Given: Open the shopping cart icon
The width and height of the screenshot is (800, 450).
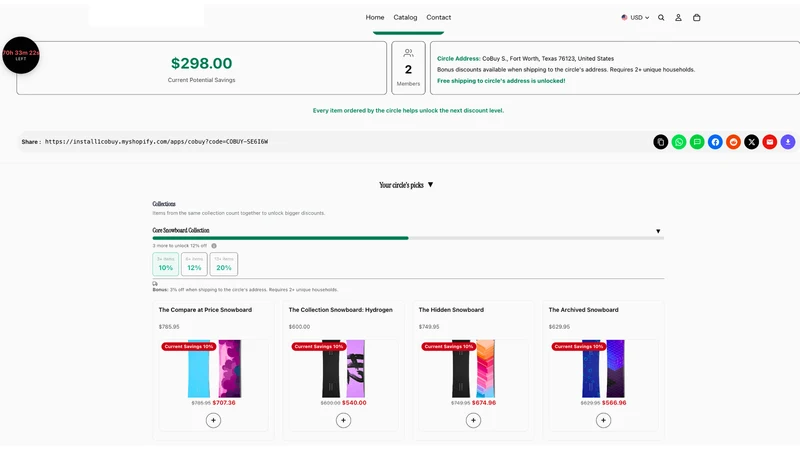Looking at the screenshot, I should coord(696,17).
